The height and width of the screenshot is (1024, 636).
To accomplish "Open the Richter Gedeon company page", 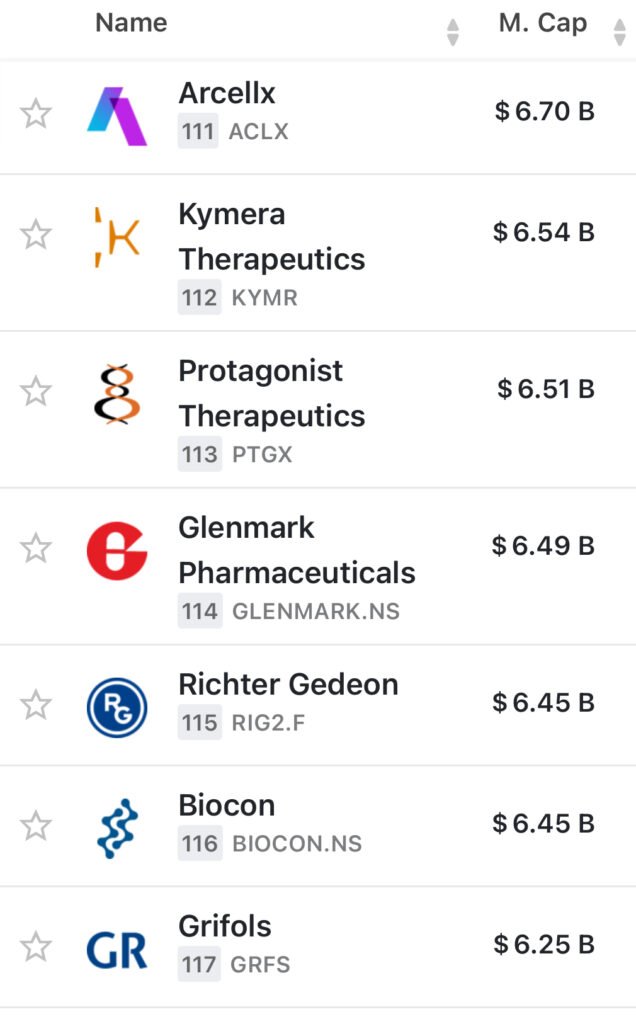I will 288,685.
